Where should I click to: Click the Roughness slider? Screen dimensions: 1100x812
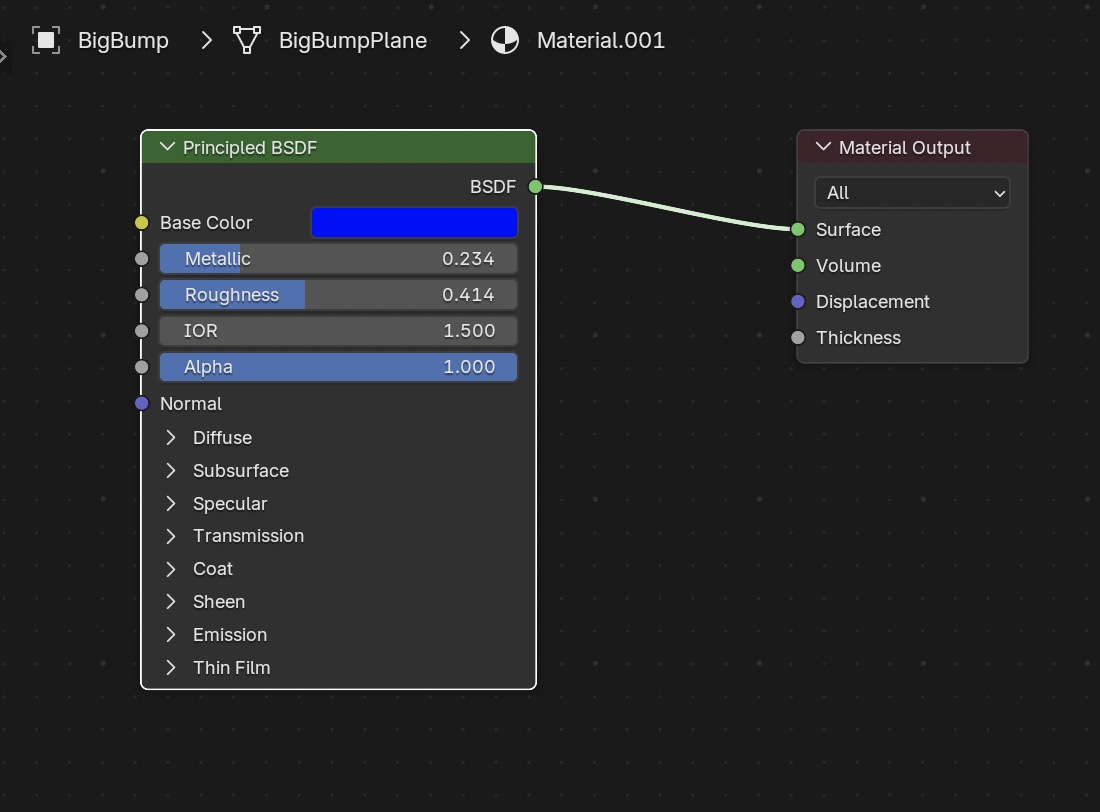339,295
